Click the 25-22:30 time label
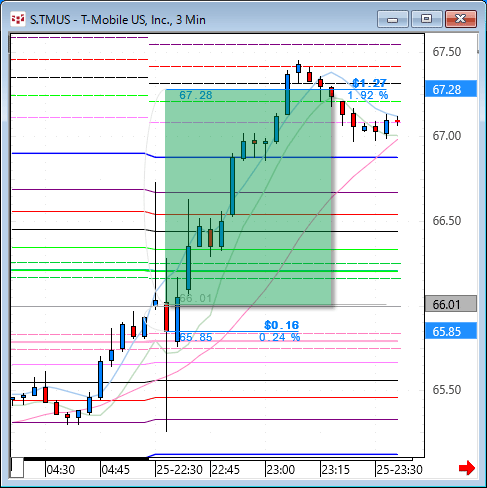Screen dimensions: 487x488 tap(179, 470)
